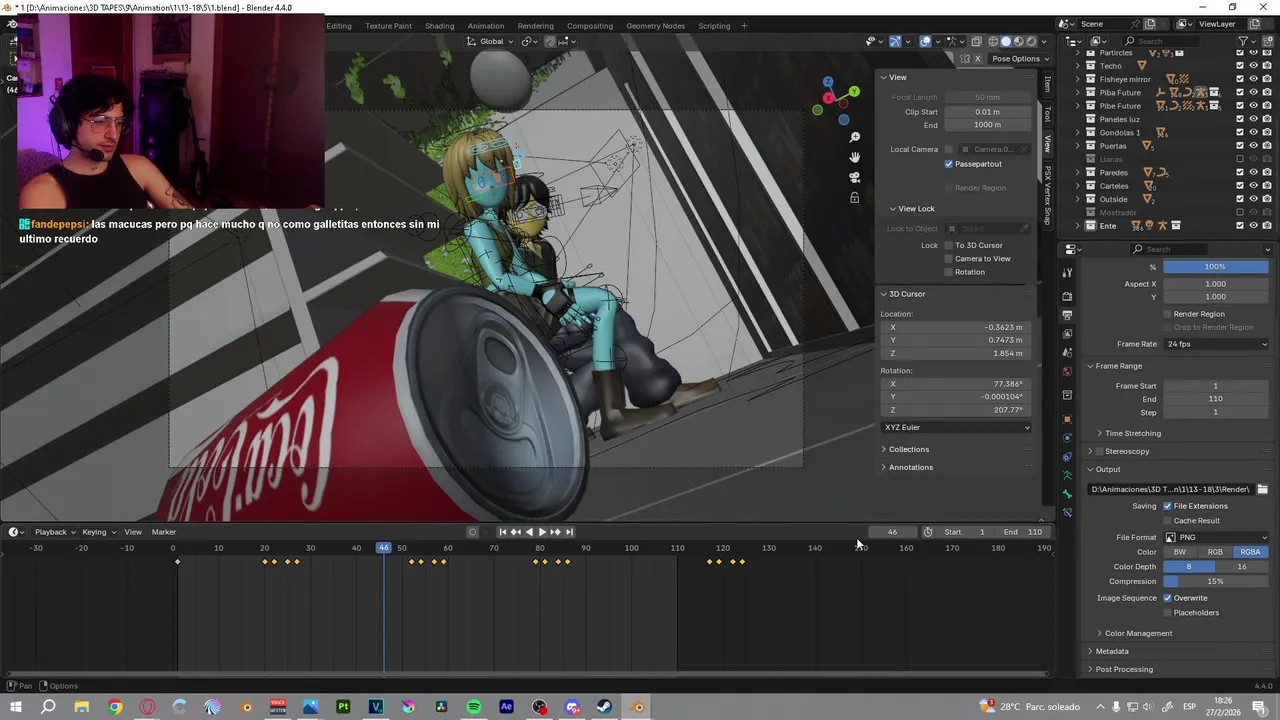Switch to the Compositing workspace tab

pyautogui.click(x=589, y=25)
